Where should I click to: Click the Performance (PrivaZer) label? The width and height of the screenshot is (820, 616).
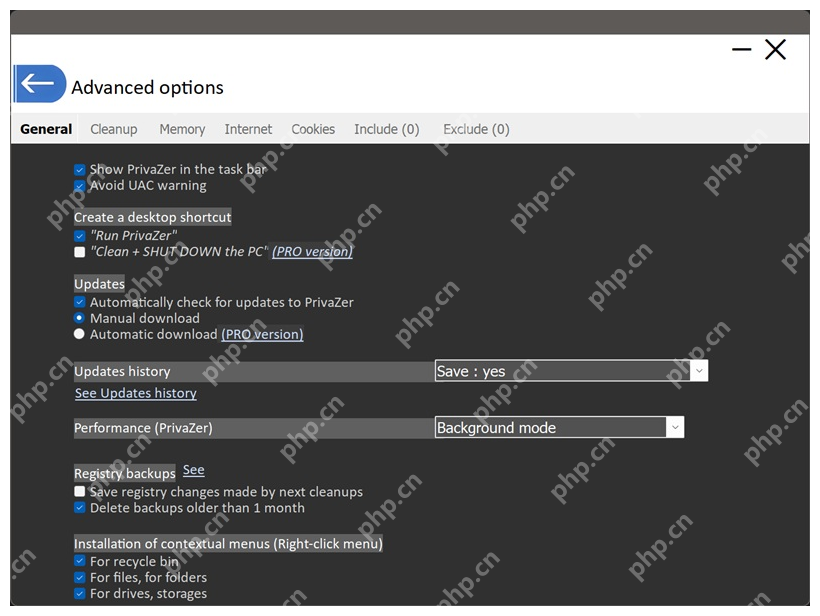(143, 428)
